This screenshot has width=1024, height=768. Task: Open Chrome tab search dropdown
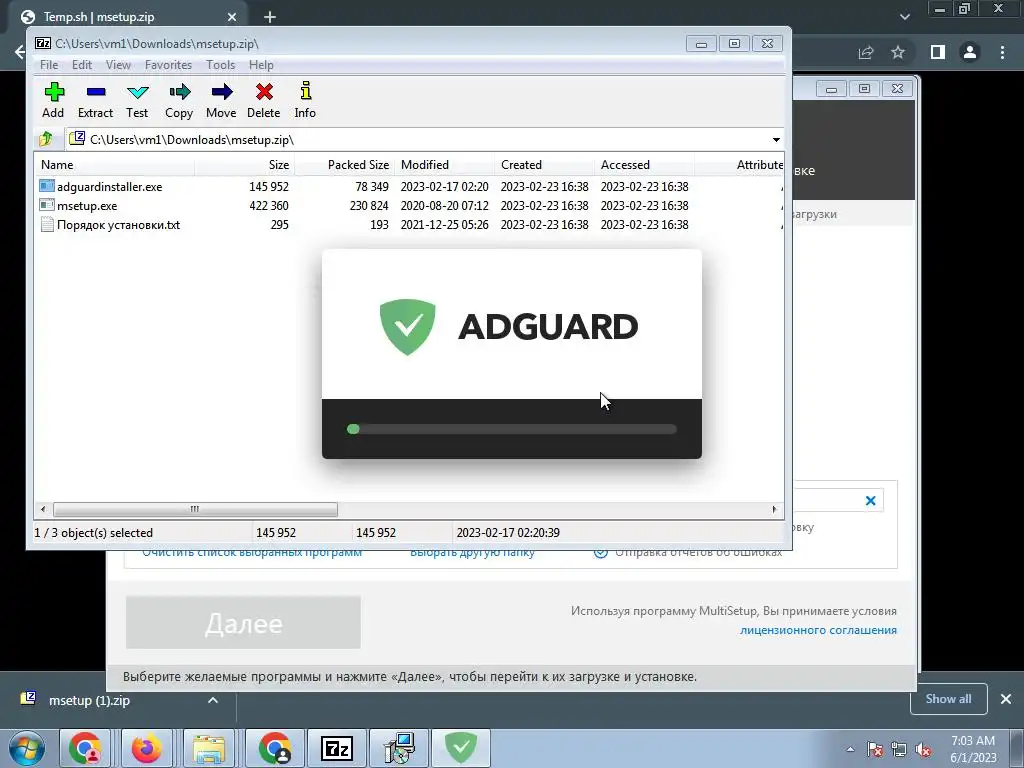pyautogui.click(x=904, y=16)
